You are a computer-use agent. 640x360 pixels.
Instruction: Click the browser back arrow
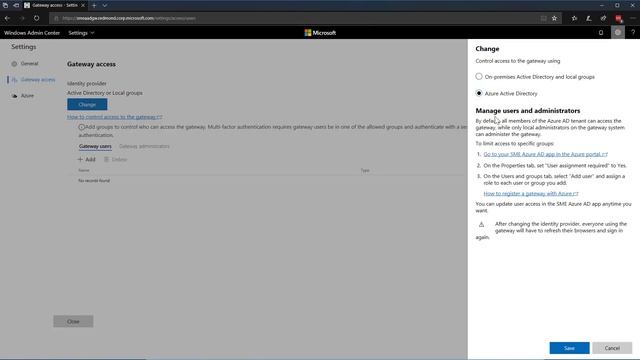7,18
